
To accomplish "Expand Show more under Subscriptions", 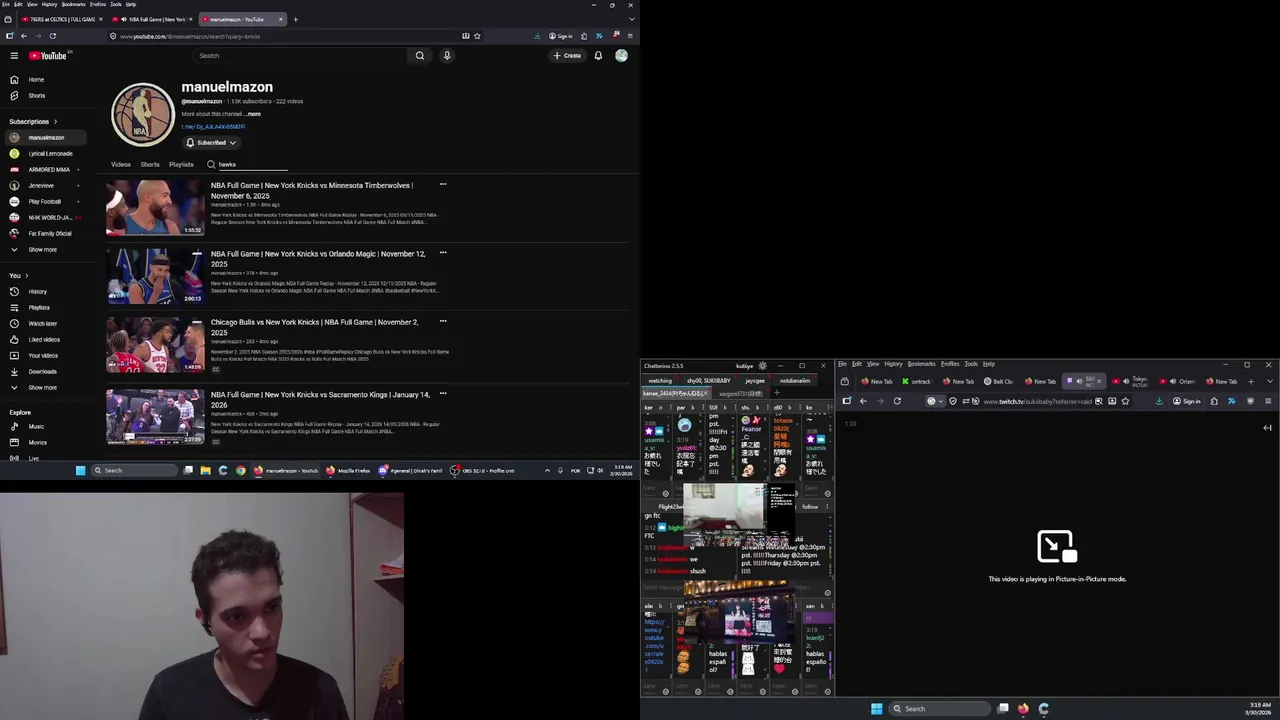I will pyautogui.click(x=42, y=250).
